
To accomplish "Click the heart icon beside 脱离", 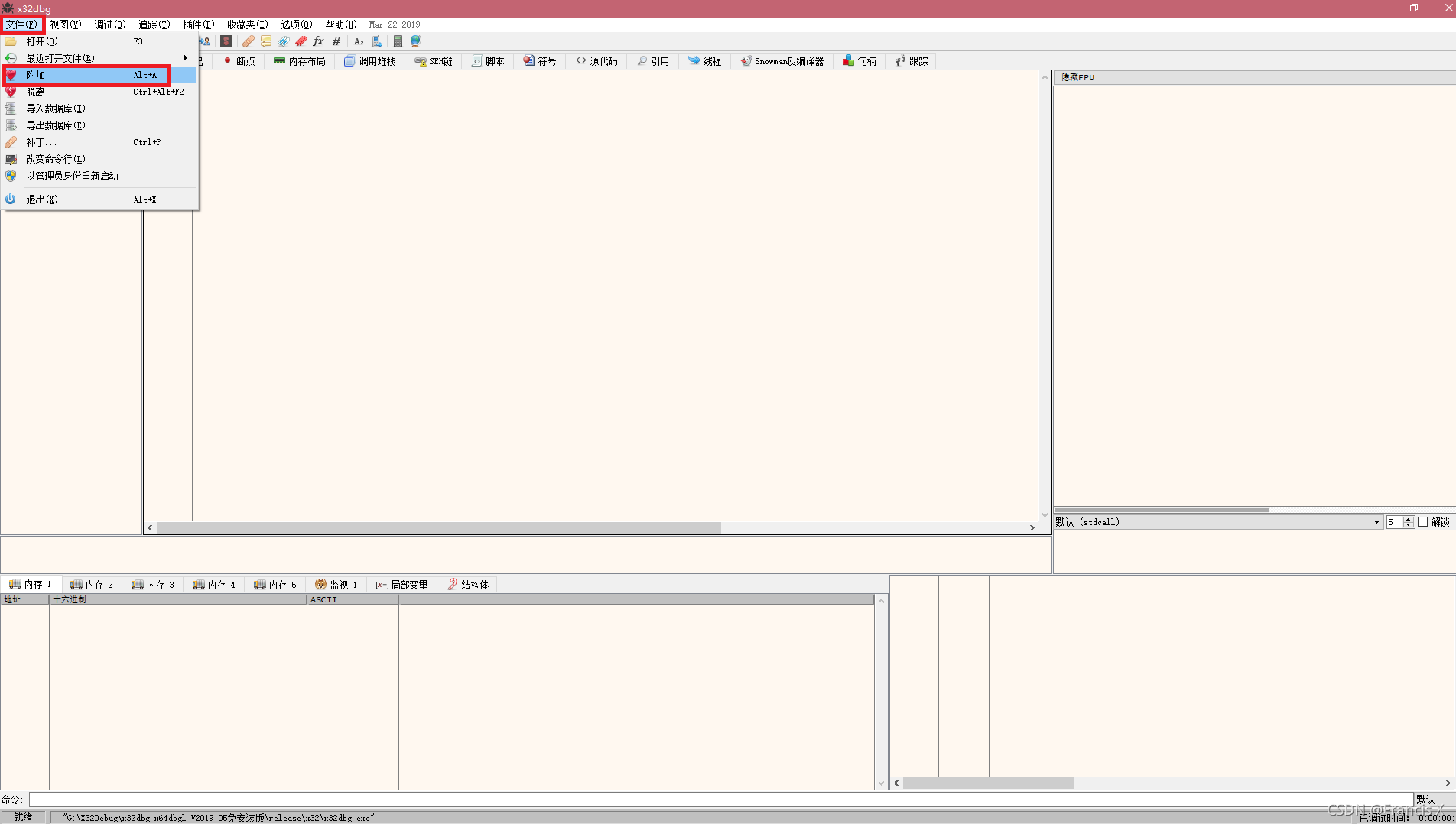I will pyautogui.click(x=11, y=92).
